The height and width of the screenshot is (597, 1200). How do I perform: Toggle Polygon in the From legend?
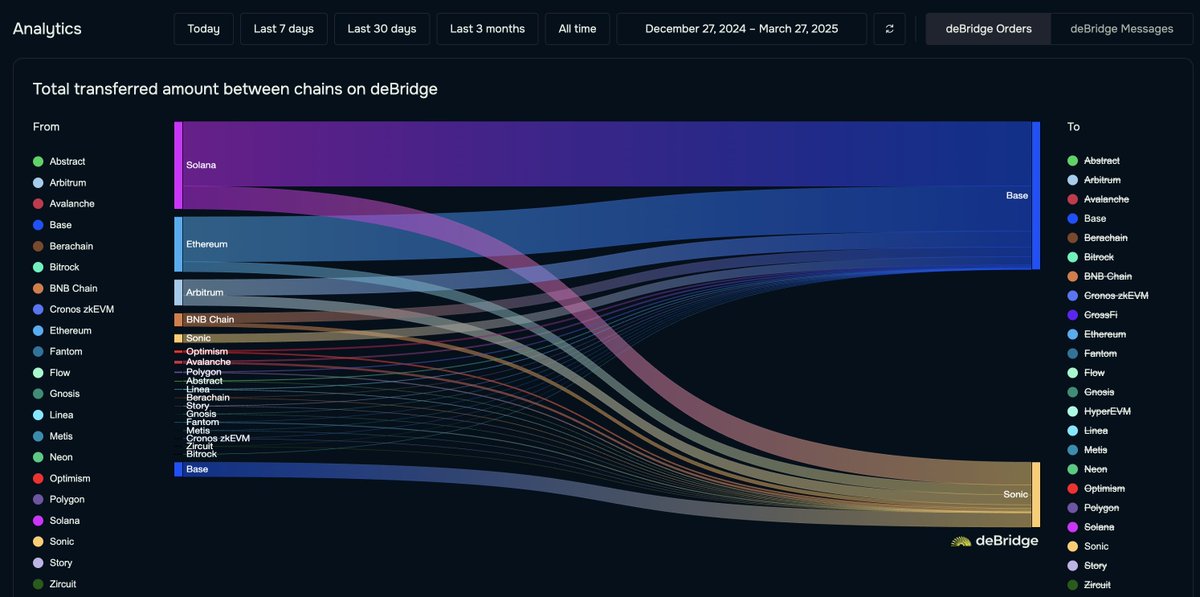(59, 499)
